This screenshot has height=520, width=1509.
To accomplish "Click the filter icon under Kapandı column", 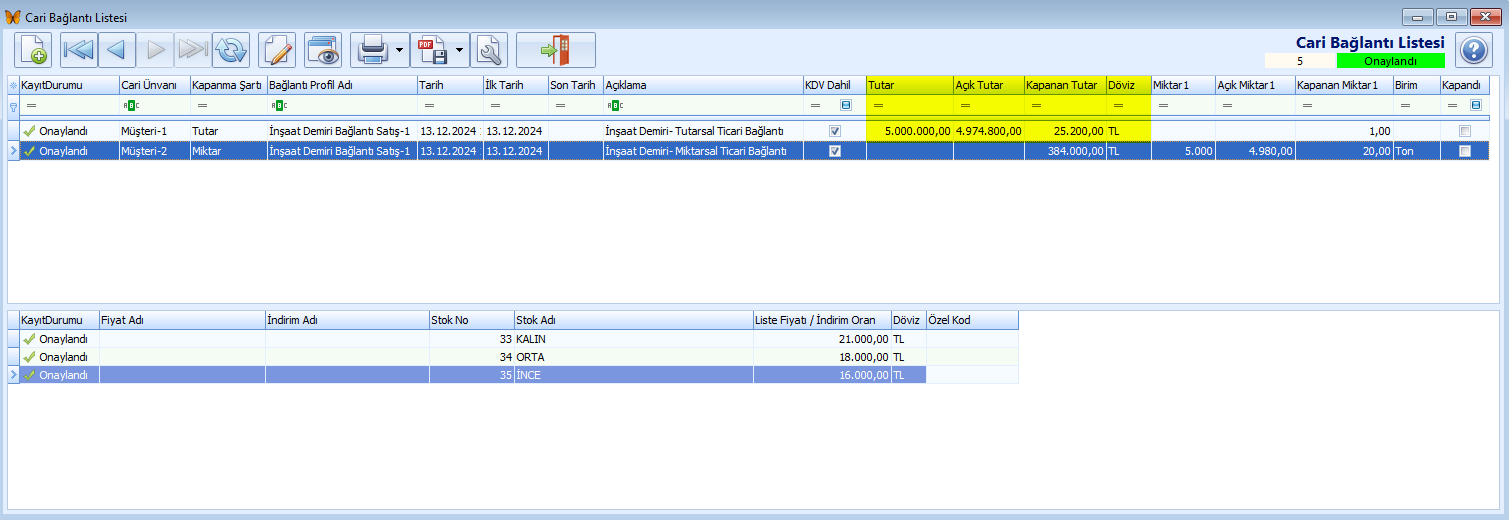I will coord(1475,105).
